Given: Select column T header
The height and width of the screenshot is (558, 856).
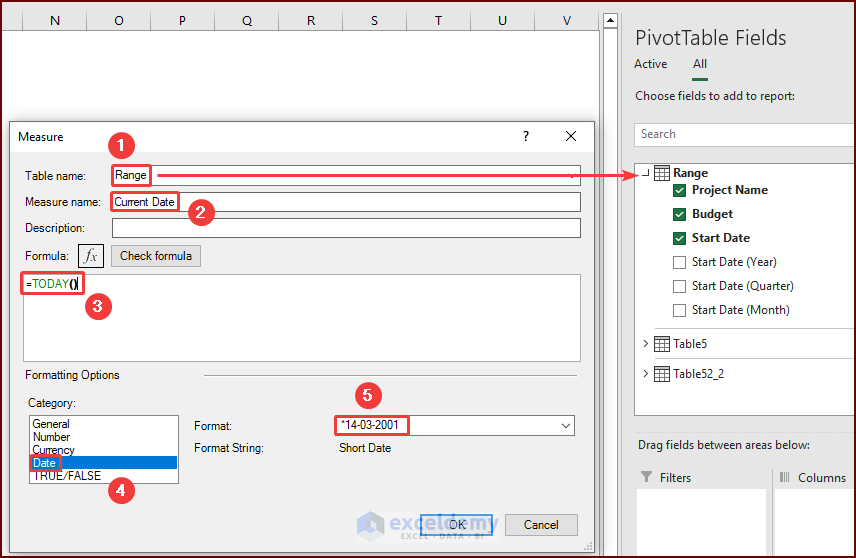Looking at the screenshot, I should (438, 21).
